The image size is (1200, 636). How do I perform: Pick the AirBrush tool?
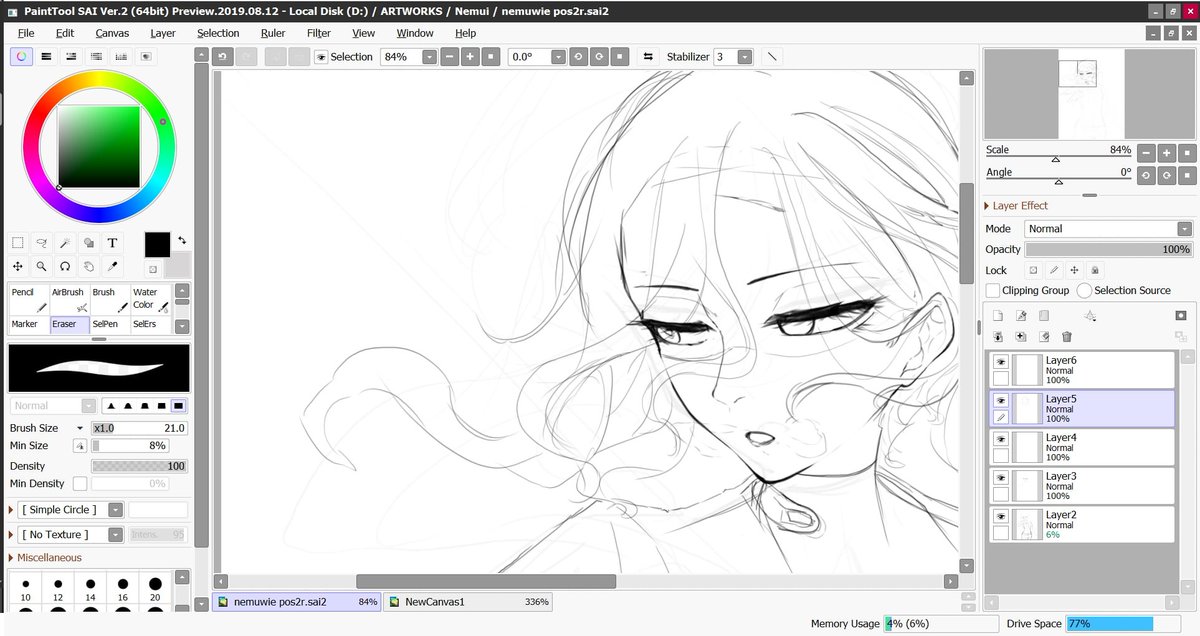tap(69, 300)
